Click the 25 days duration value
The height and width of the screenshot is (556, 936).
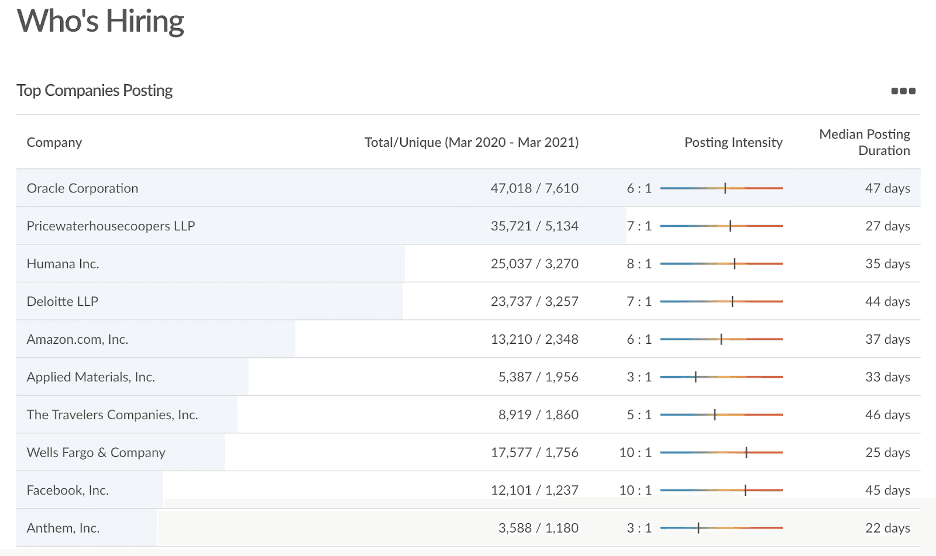tap(888, 452)
